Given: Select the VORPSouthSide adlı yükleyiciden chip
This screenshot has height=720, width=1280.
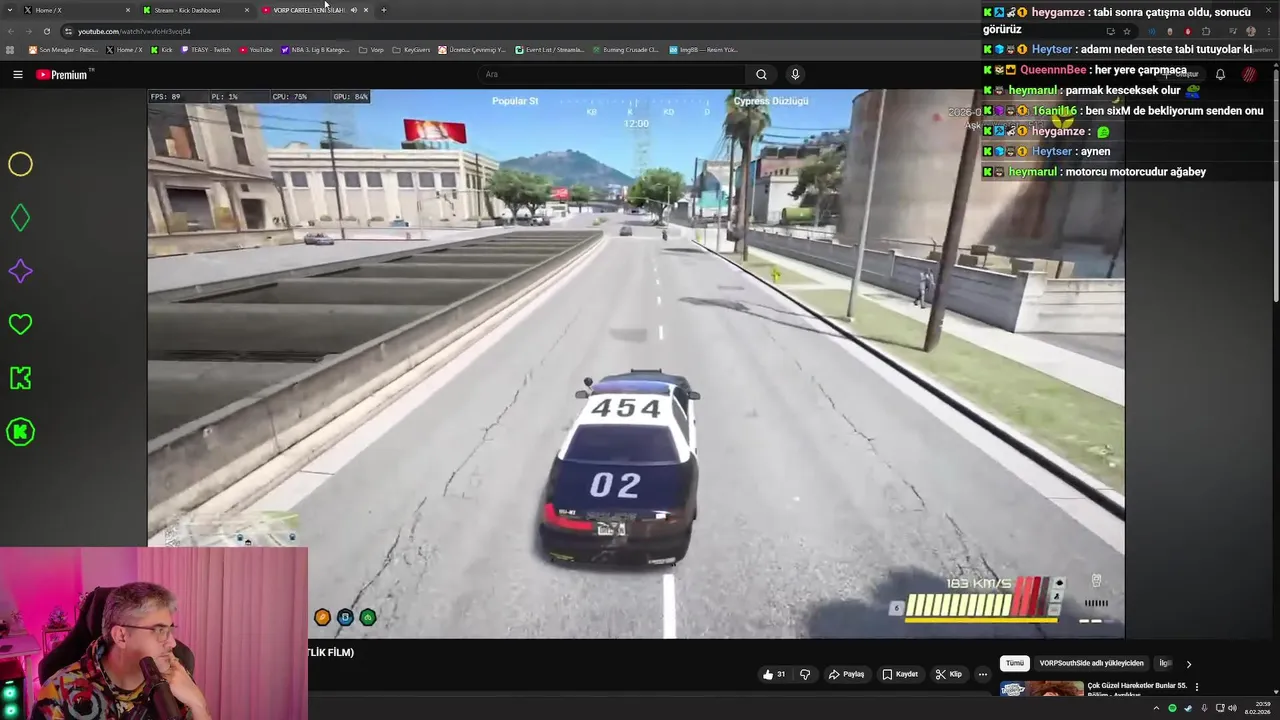Looking at the screenshot, I should 1091,663.
